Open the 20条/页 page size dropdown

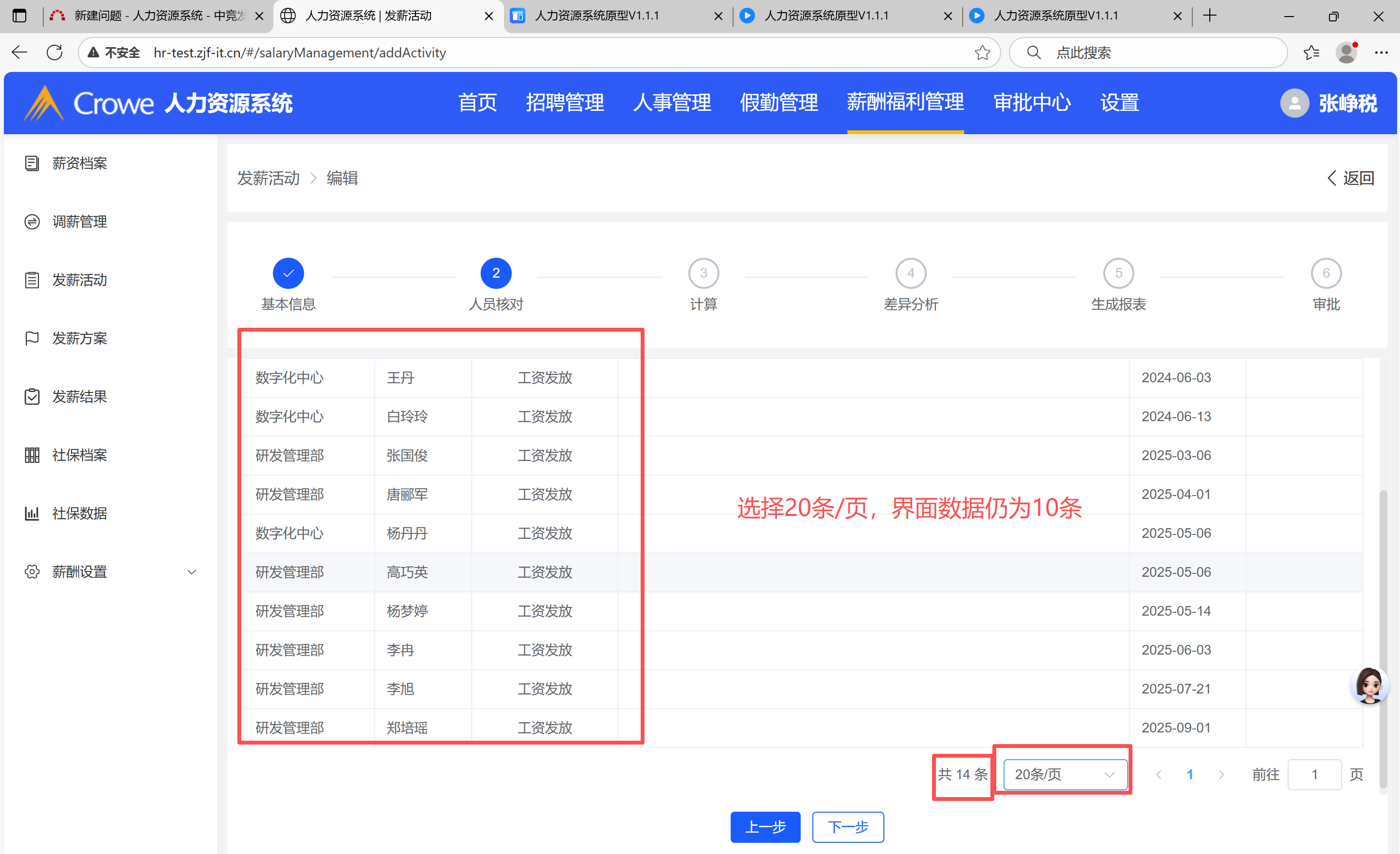1065,774
